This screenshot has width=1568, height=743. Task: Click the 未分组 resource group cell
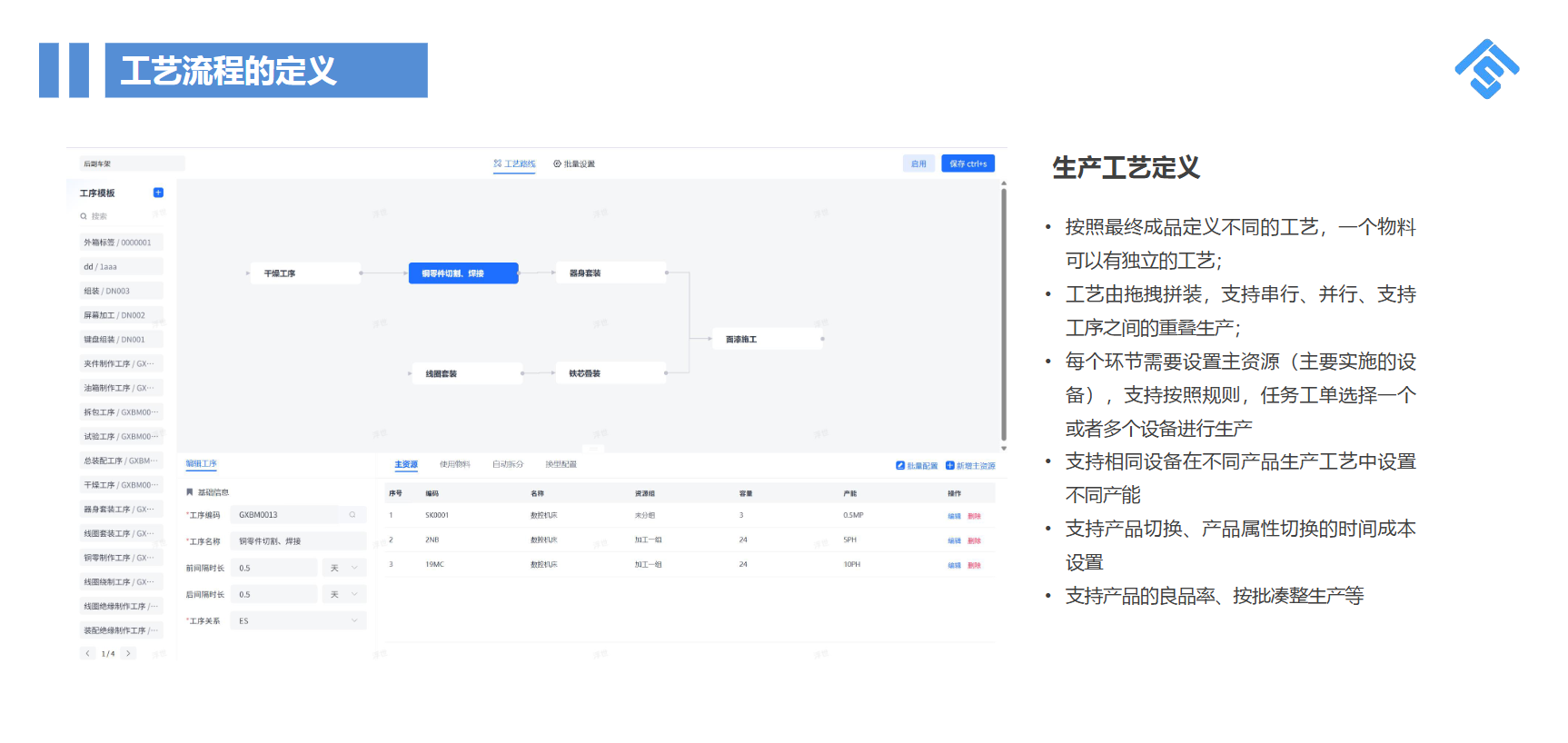point(644,515)
